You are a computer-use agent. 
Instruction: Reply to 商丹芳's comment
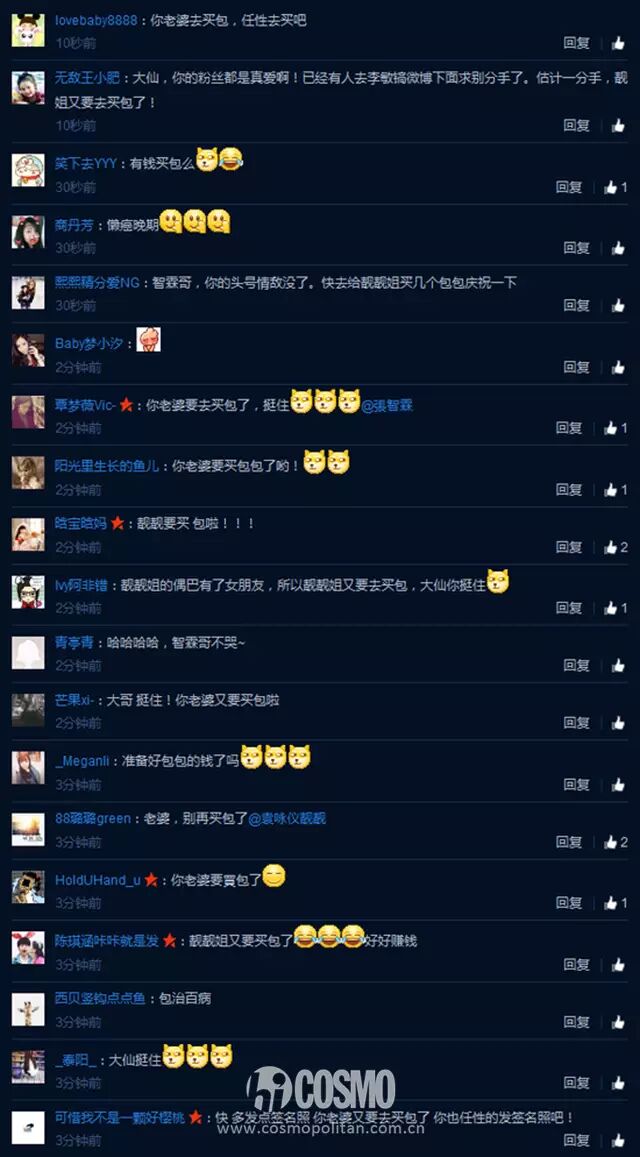(x=577, y=248)
